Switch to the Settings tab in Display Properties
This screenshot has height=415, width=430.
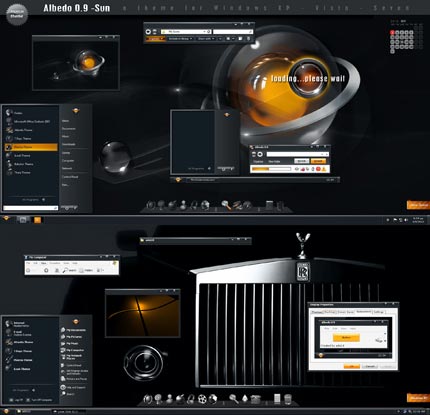coord(378,312)
